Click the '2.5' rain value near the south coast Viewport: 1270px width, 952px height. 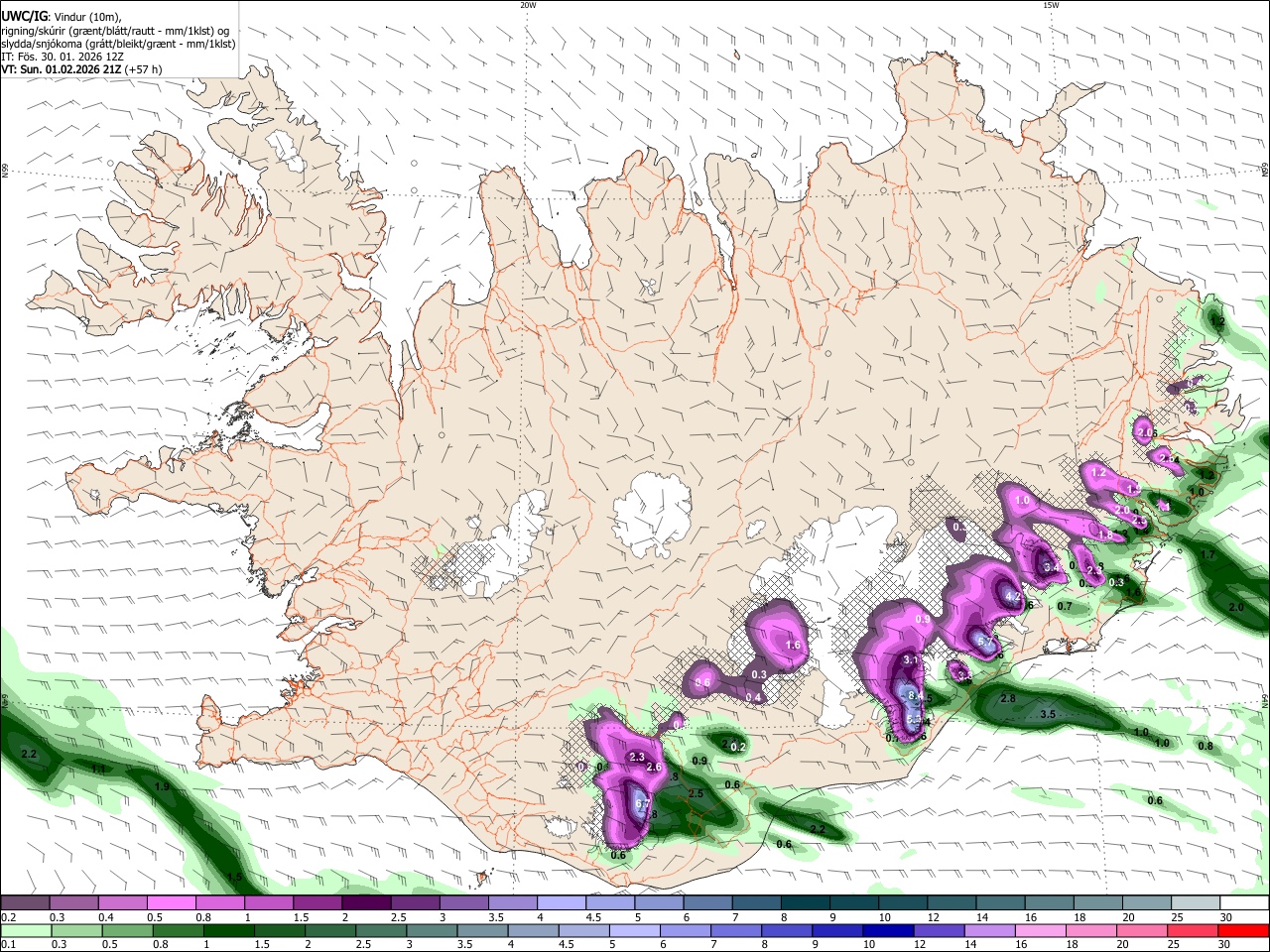pyautogui.click(x=696, y=794)
